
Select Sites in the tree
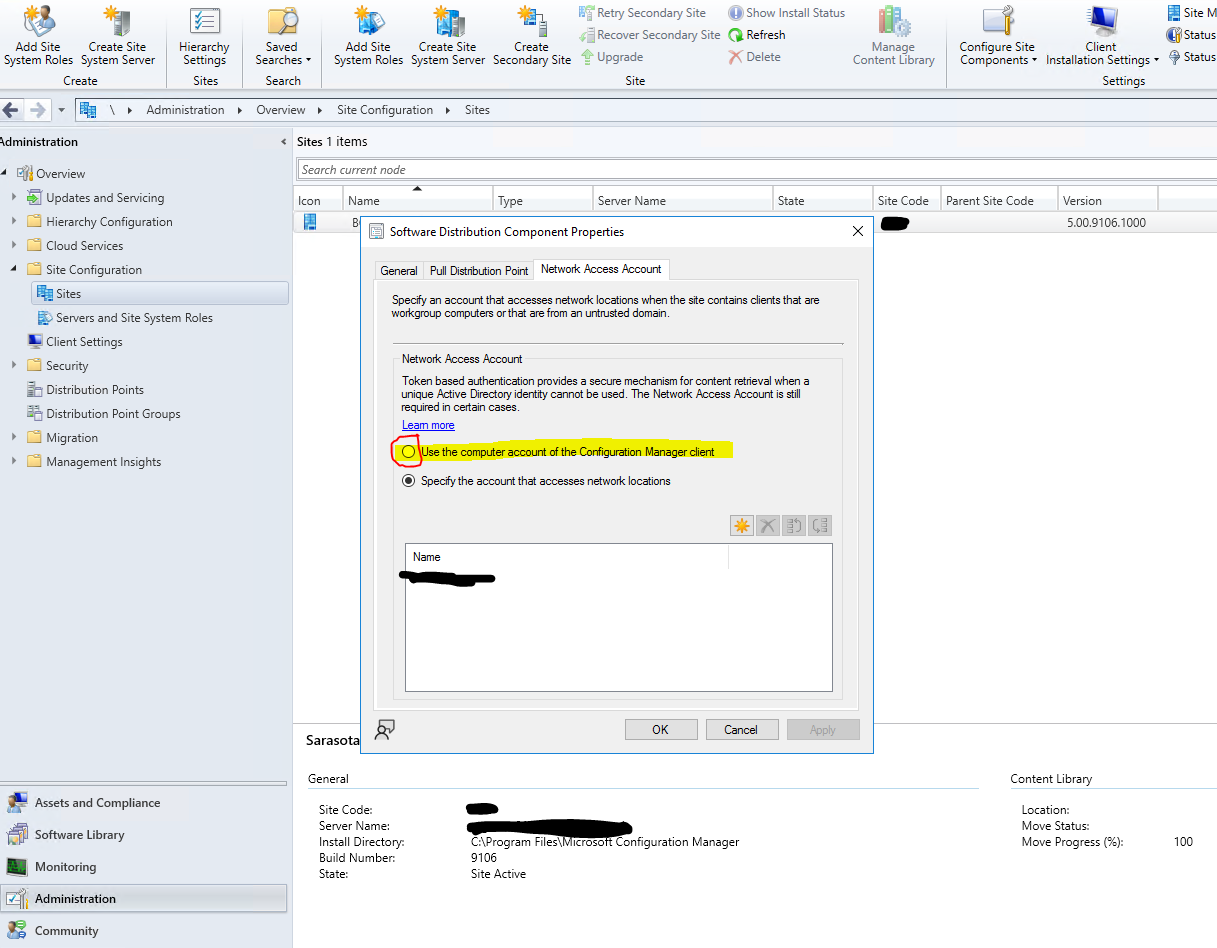(x=159, y=293)
